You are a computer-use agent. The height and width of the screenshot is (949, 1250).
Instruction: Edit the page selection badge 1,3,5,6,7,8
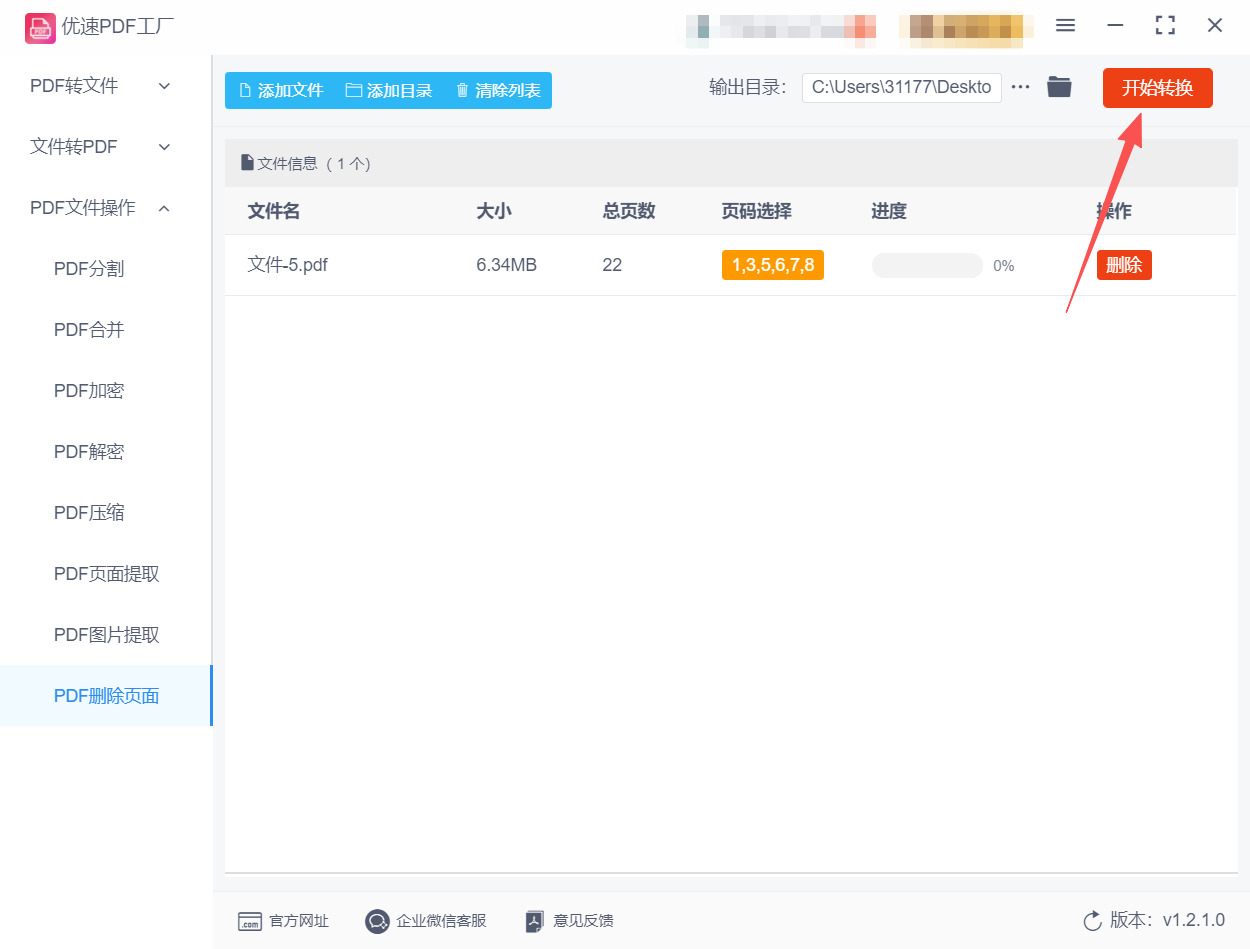772,264
